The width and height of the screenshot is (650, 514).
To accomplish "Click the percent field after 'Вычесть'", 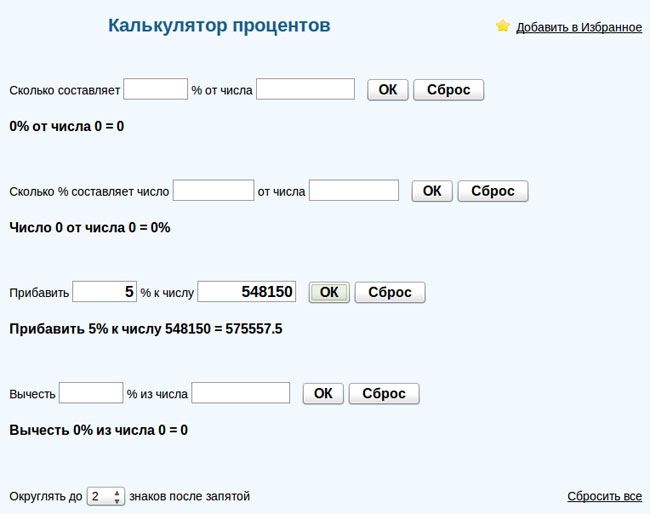I will [x=91, y=393].
